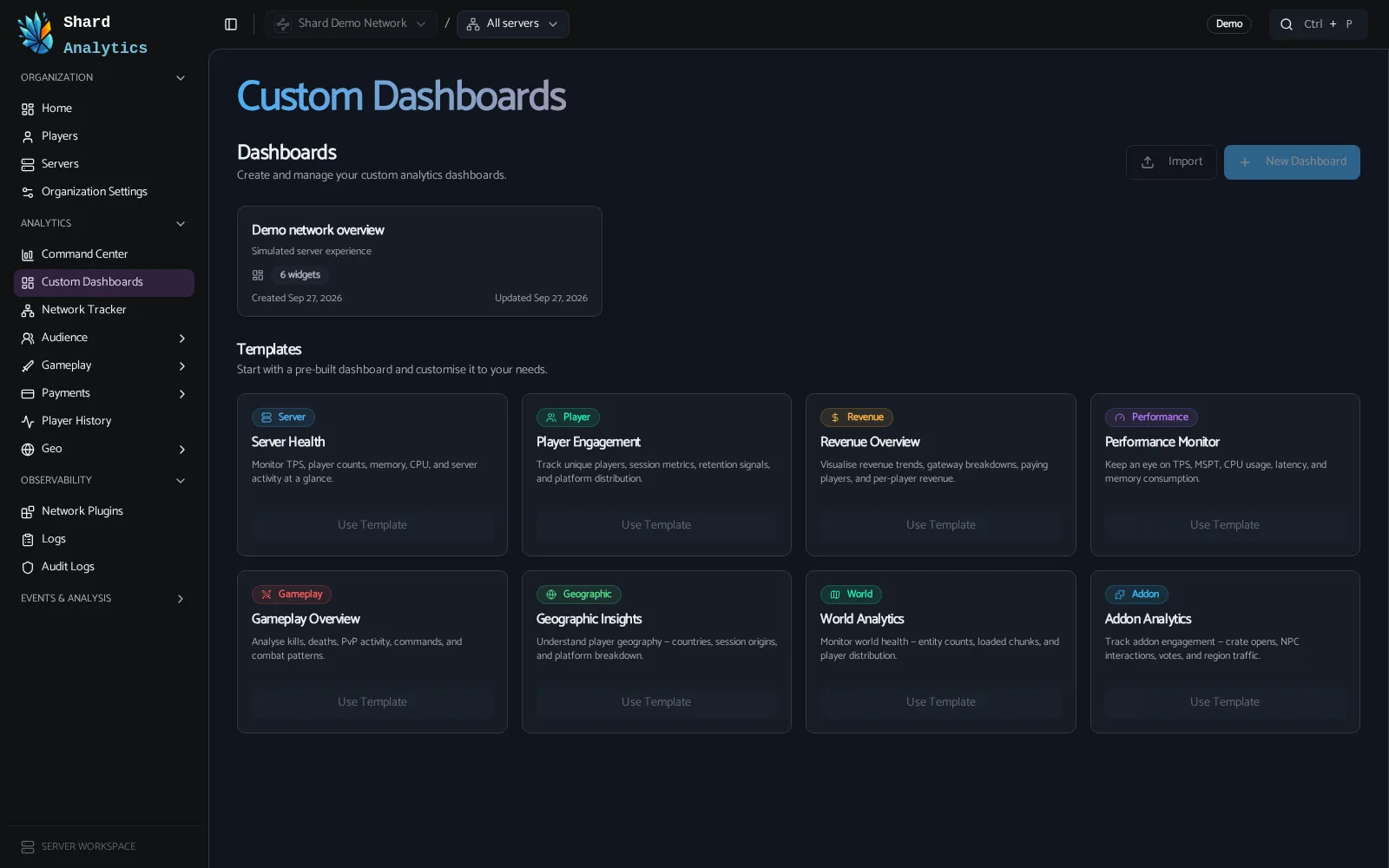Viewport: 1389px width, 868px height.
Task: Toggle the sidebar panel icon
Action: 231,24
